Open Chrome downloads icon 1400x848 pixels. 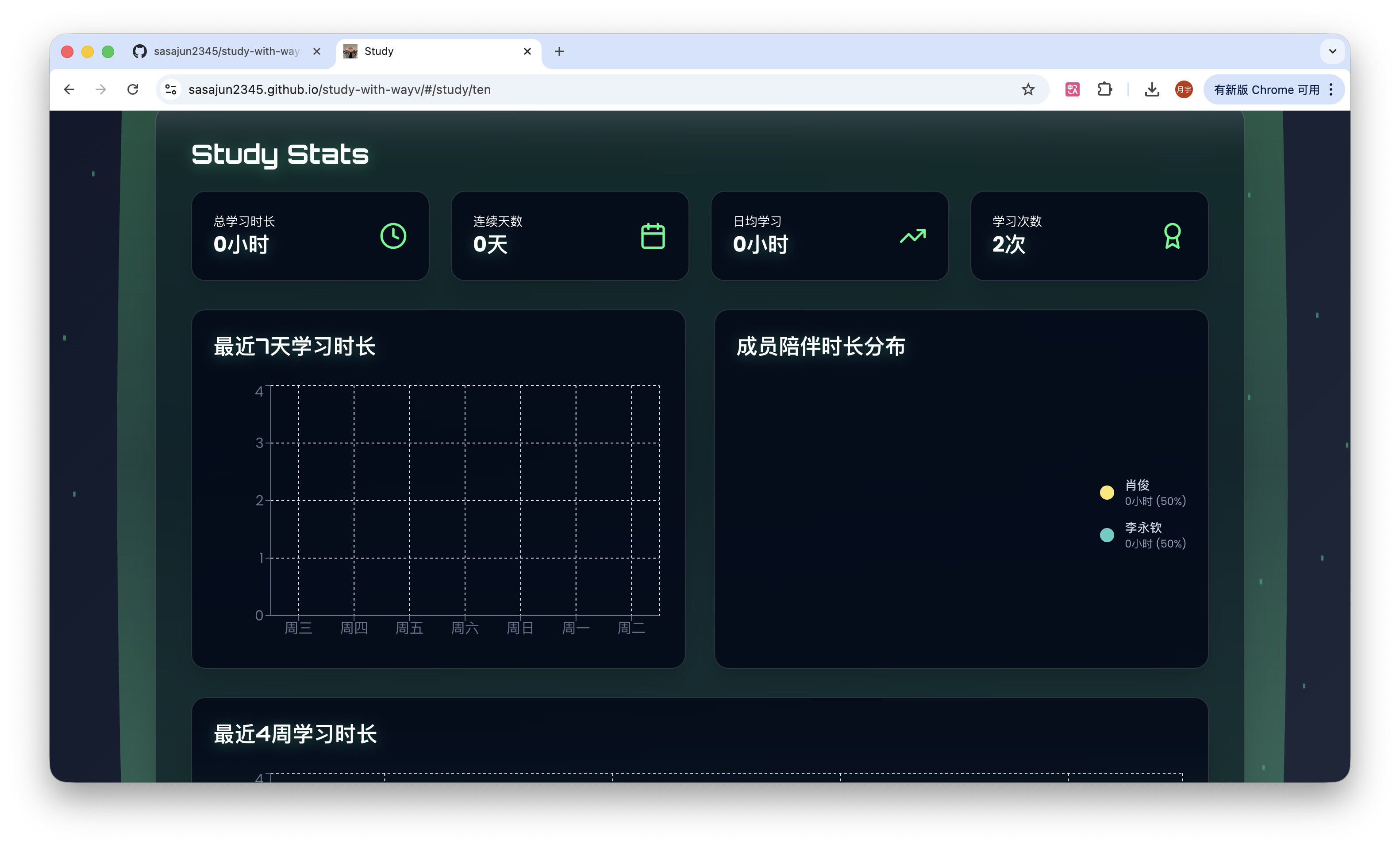coord(1152,89)
